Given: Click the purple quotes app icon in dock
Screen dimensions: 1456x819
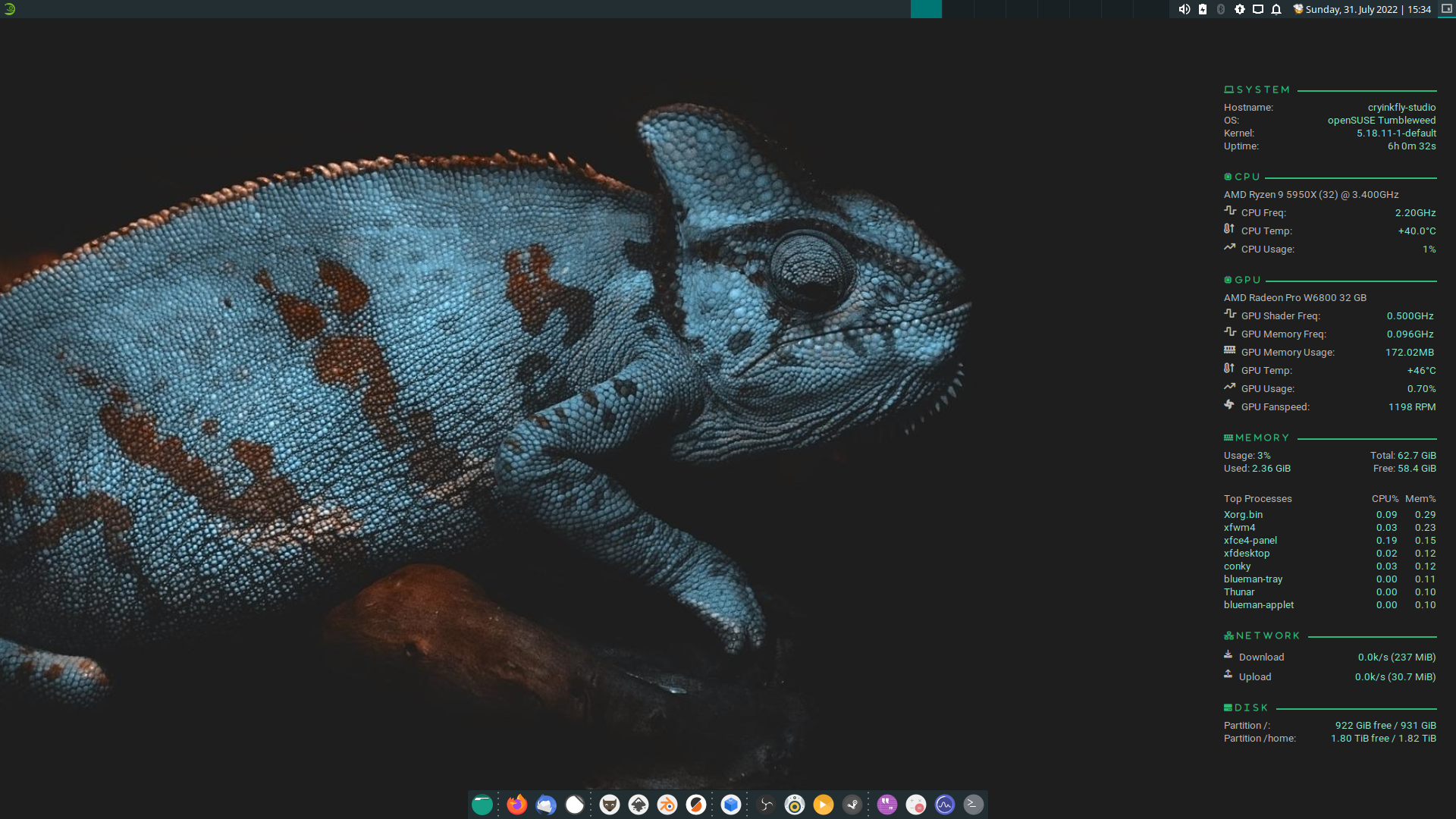Looking at the screenshot, I should pos(886,805).
